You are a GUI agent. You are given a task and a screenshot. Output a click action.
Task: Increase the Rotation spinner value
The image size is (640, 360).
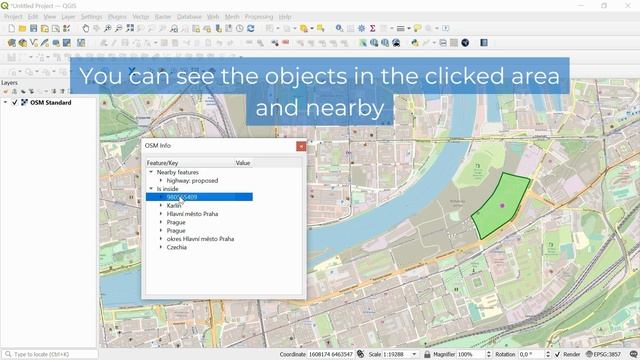pyautogui.click(x=548, y=352)
